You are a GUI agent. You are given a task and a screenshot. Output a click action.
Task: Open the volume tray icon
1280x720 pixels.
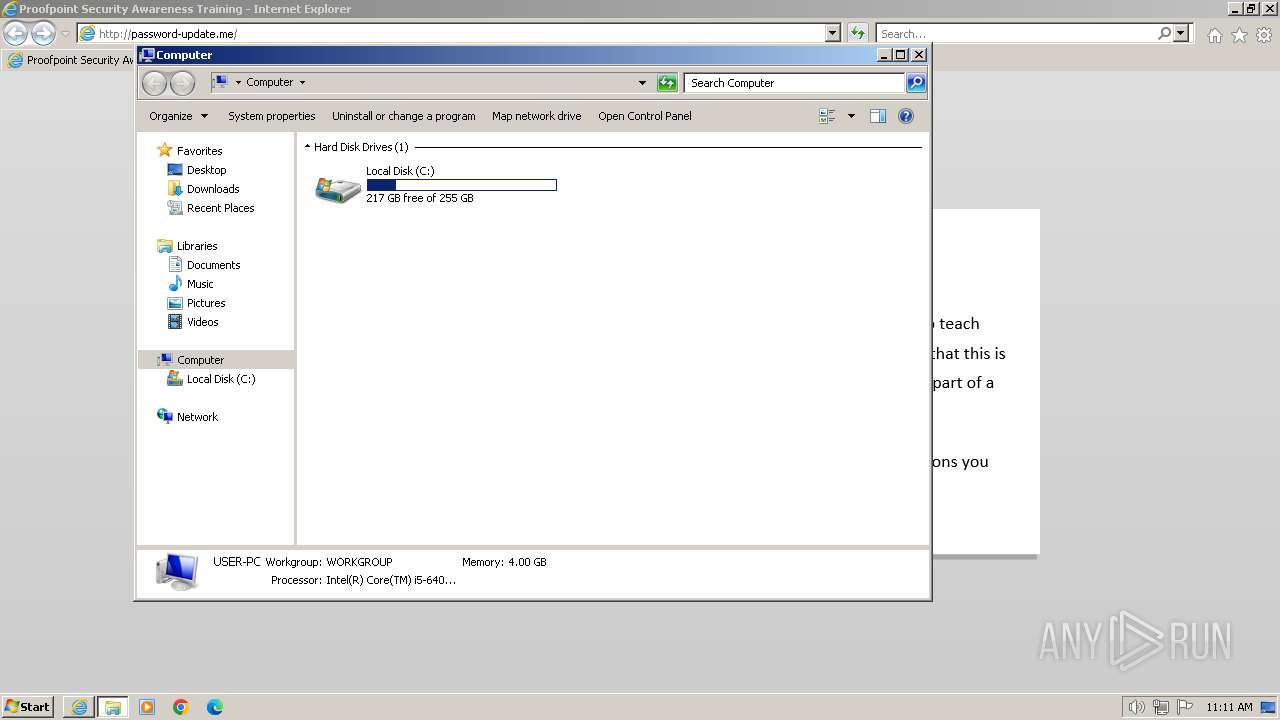point(1136,707)
